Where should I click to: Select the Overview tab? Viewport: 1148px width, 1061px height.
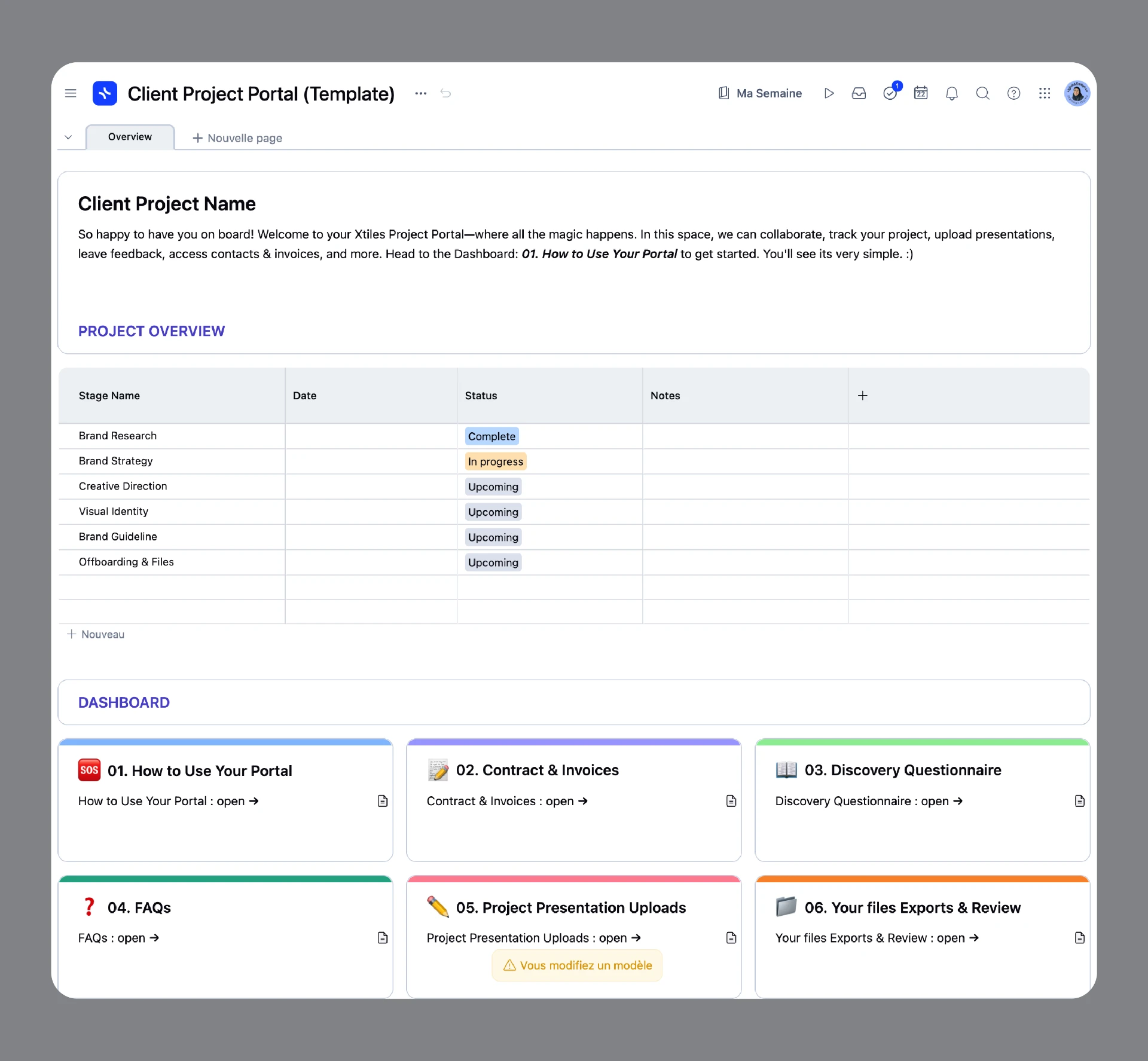pos(130,137)
